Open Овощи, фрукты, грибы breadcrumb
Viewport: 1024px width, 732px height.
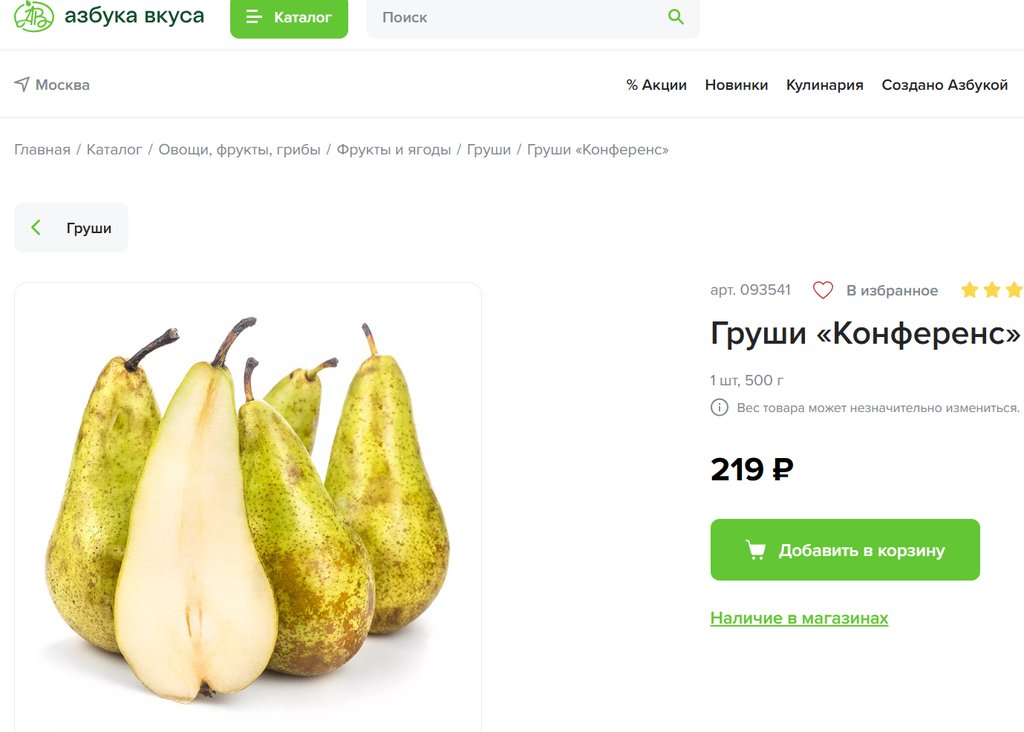239,150
